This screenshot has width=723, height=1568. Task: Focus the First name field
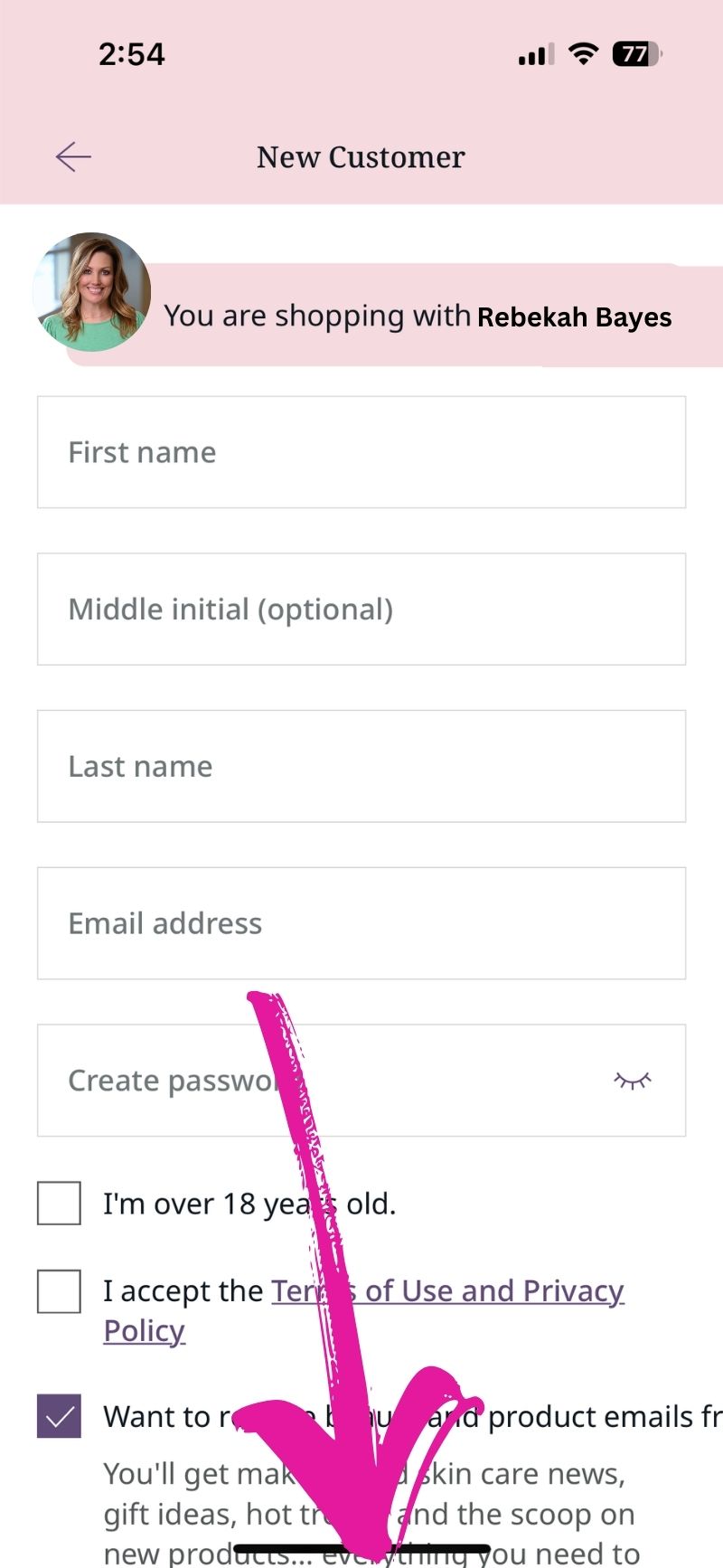[x=361, y=452]
